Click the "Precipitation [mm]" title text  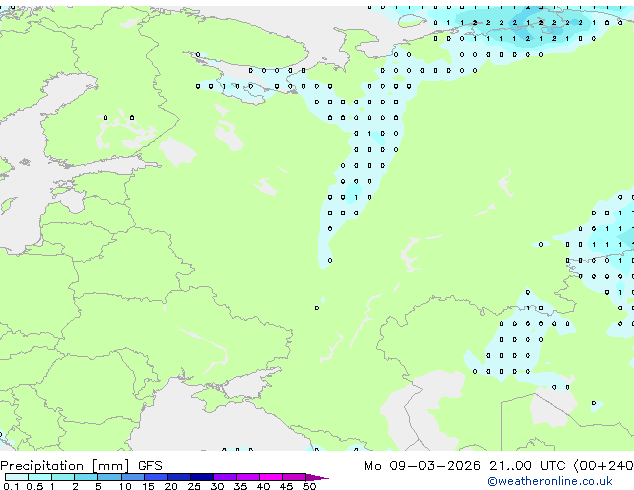pyautogui.click(x=65, y=466)
